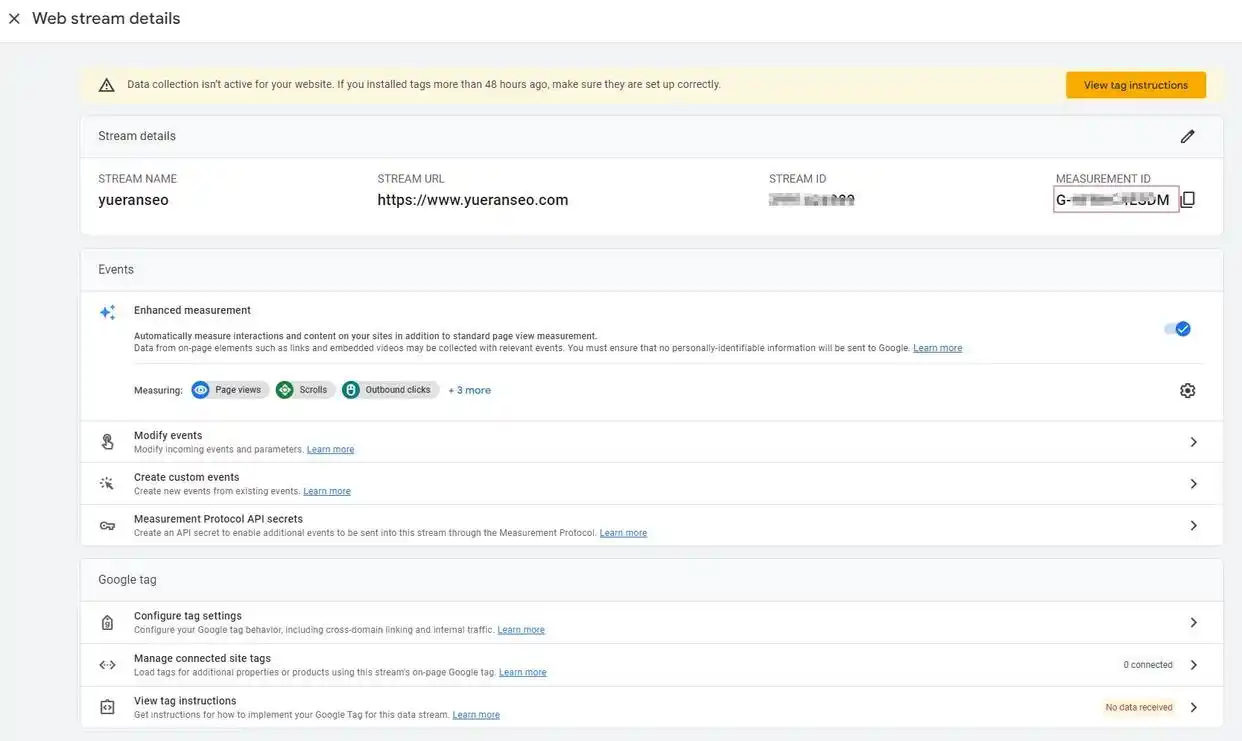Expand Create custom events row chevron
Screen dimensions: 1242x741
click(1193, 484)
